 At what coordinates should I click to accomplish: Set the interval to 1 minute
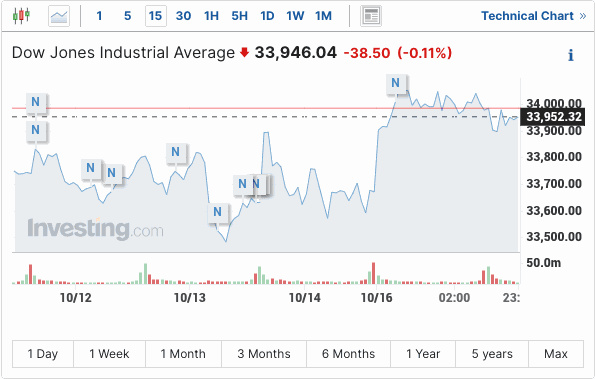99,16
